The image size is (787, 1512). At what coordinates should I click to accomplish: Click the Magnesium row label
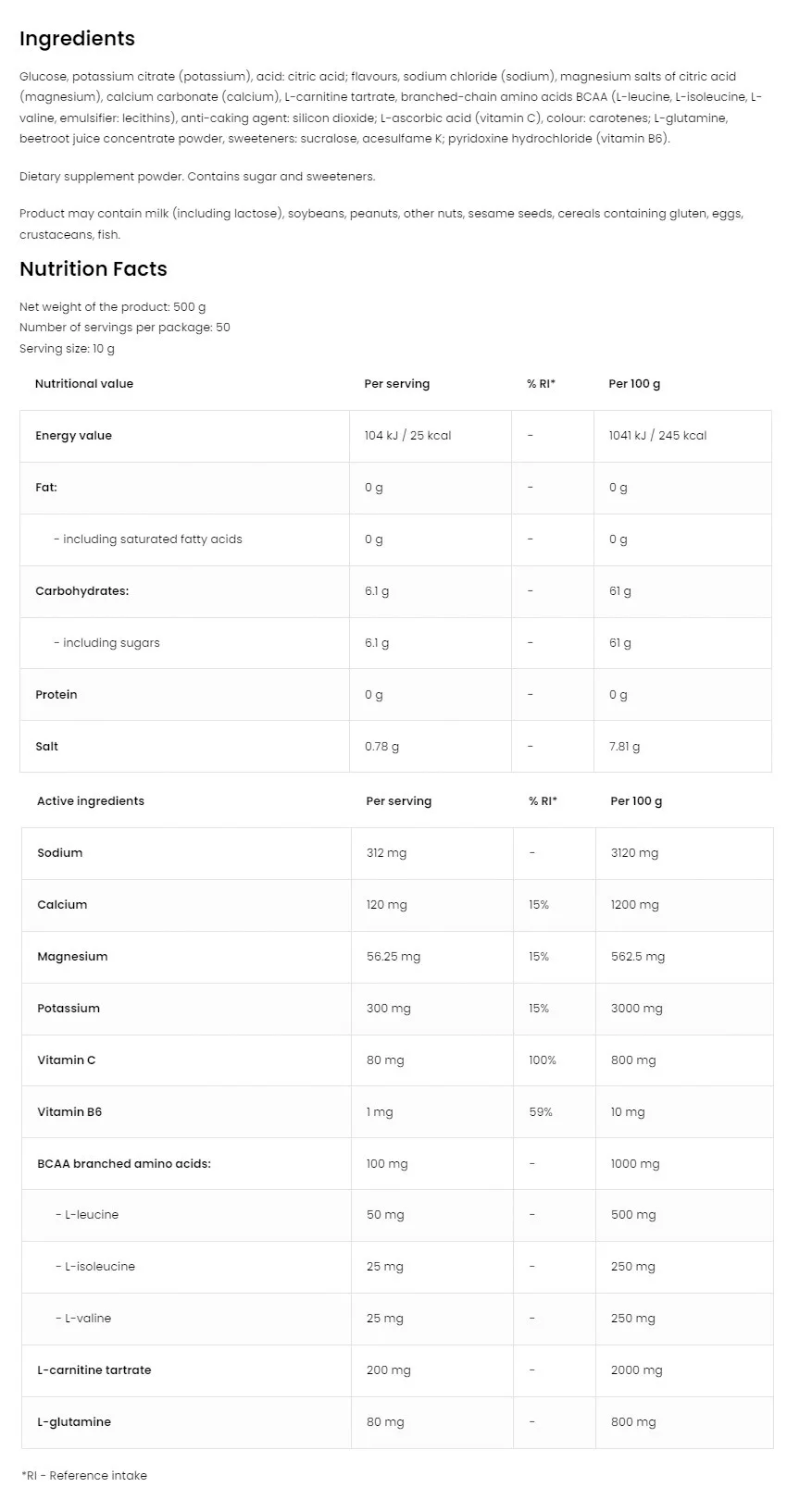[72, 957]
